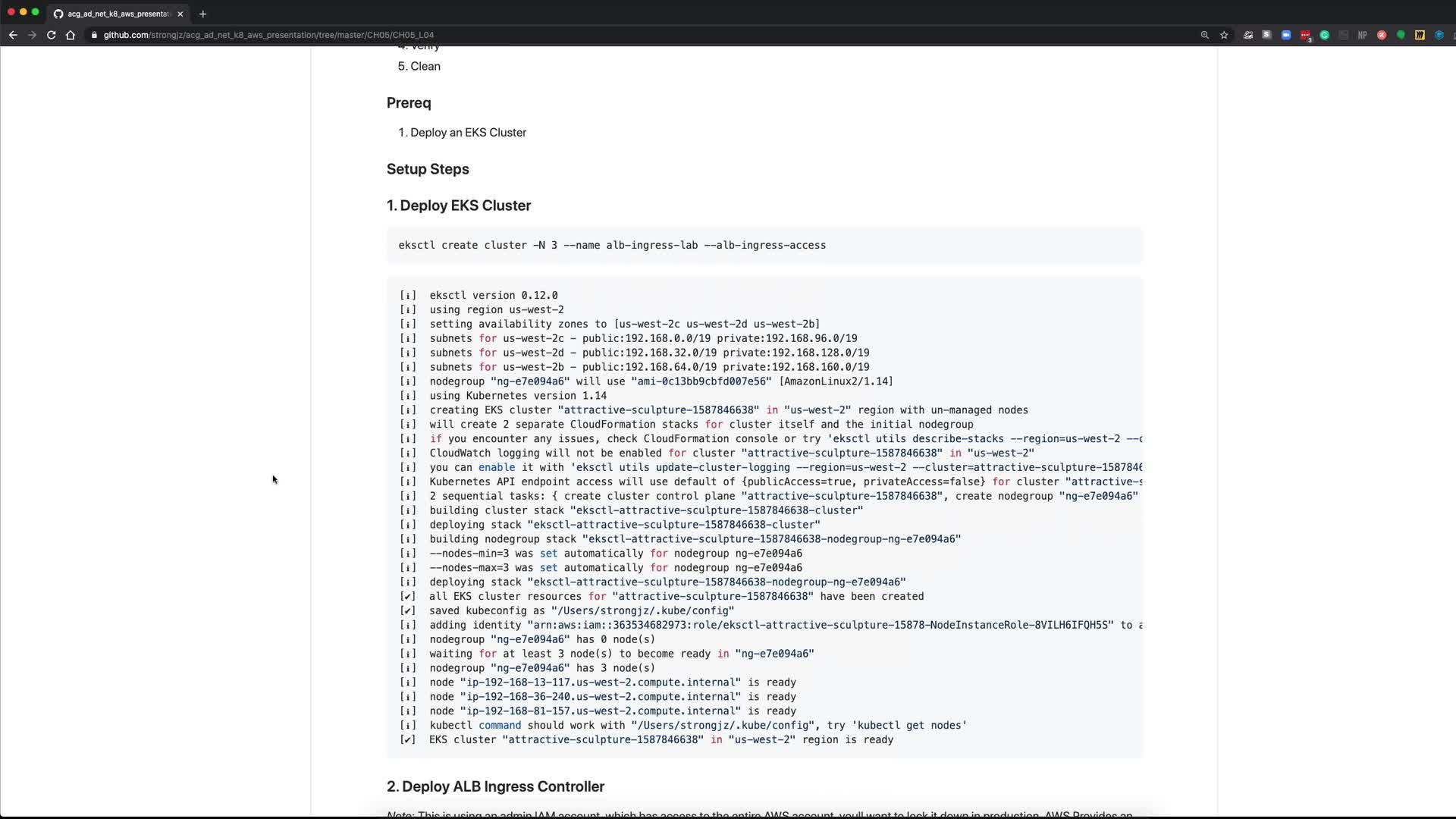This screenshot has width=1456, height=819.
Task: Open the Zoom meeting extension
Action: [1286, 35]
